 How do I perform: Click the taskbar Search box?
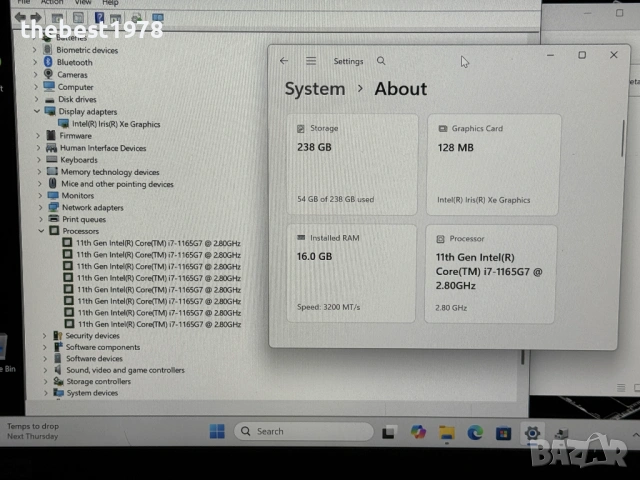click(304, 431)
